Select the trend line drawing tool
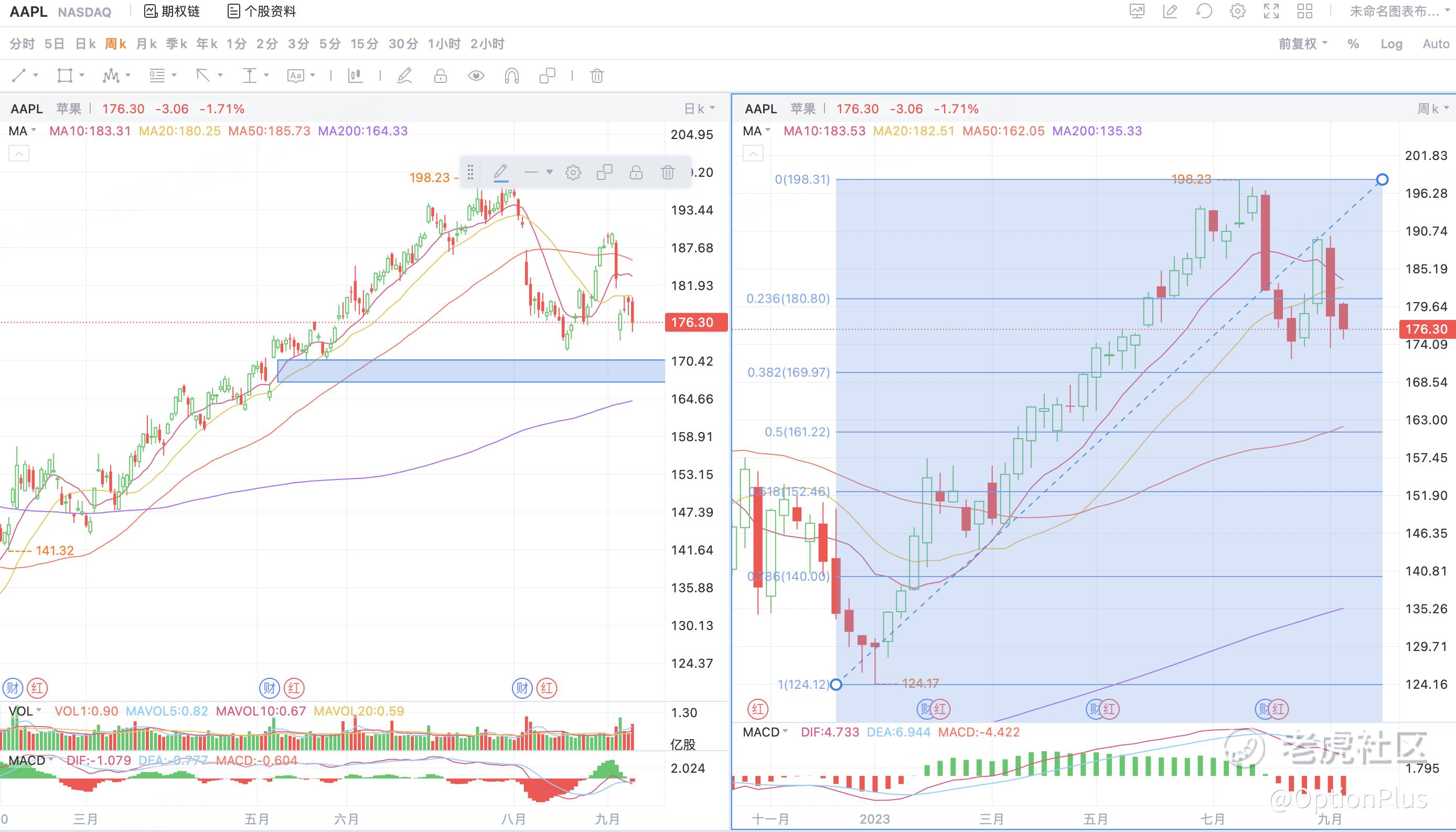This screenshot has width=1456, height=832. tap(19, 76)
